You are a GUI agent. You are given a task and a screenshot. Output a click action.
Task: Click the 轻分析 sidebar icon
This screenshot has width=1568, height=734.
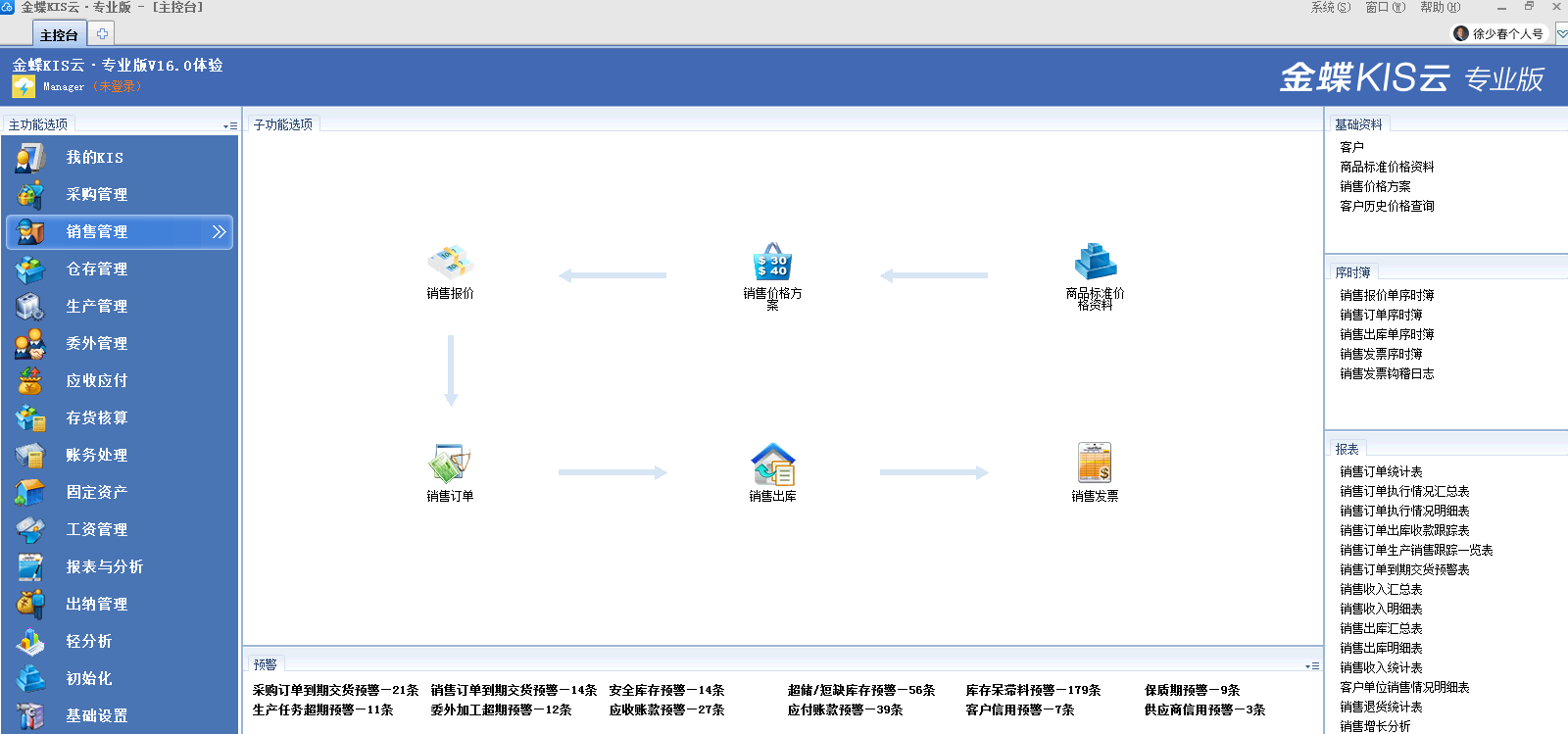point(30,641)
